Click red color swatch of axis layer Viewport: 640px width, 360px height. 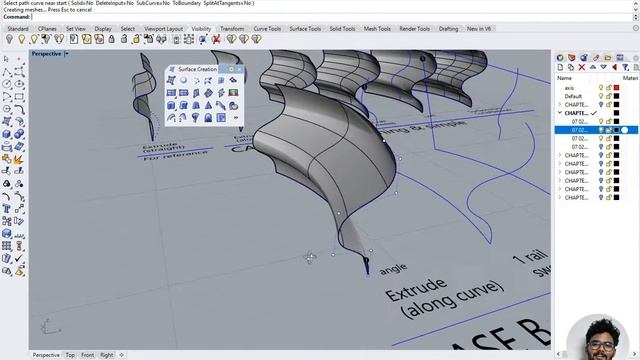pos(616,88)
